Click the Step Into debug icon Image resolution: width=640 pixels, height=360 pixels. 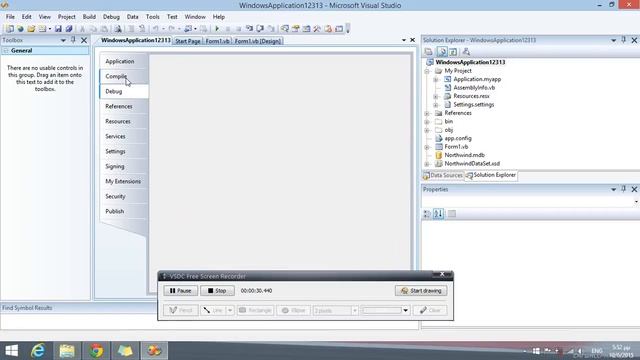249,29
